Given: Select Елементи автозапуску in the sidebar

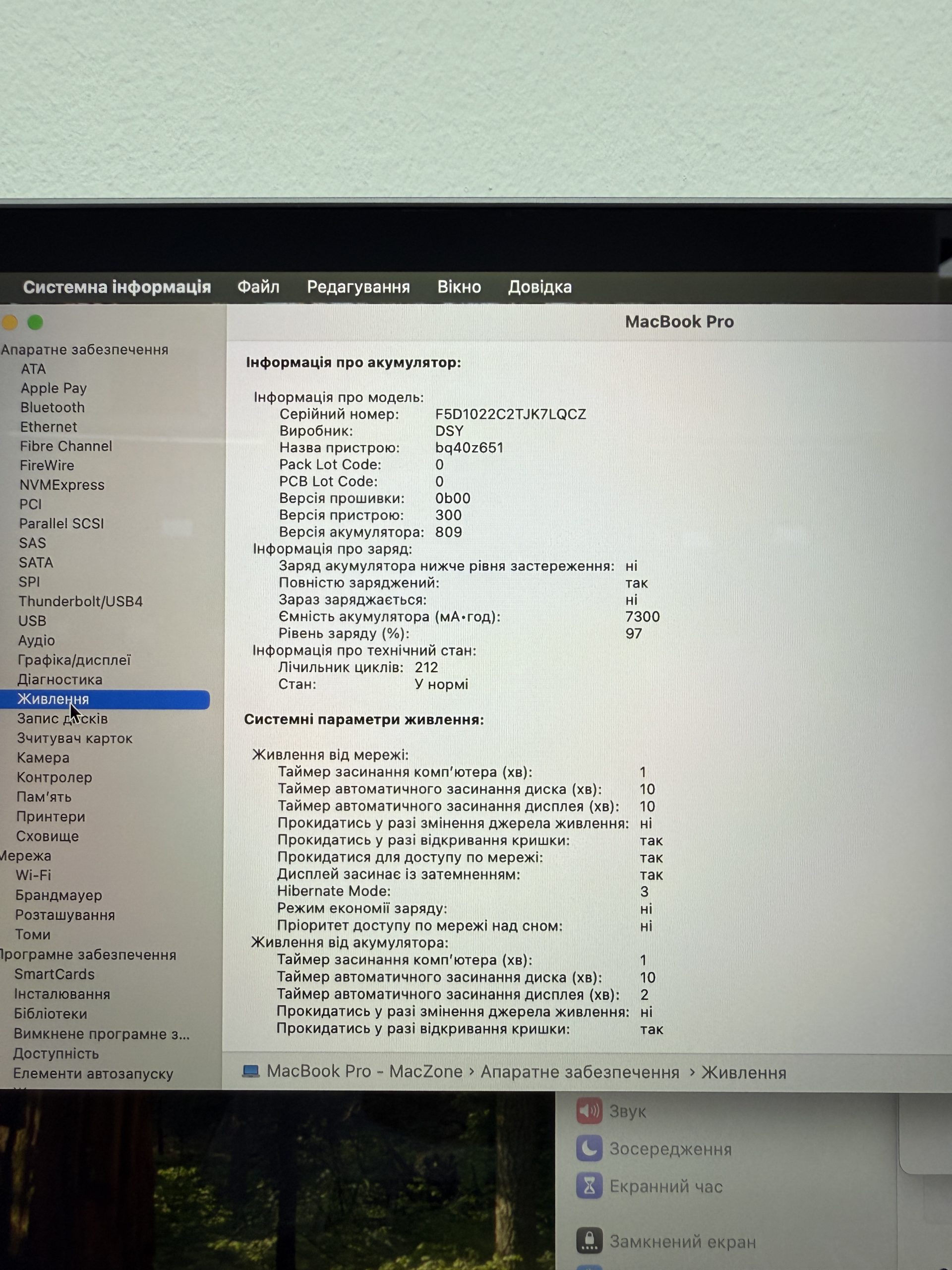Looking at the screenshot, I should coord(93,1074).
